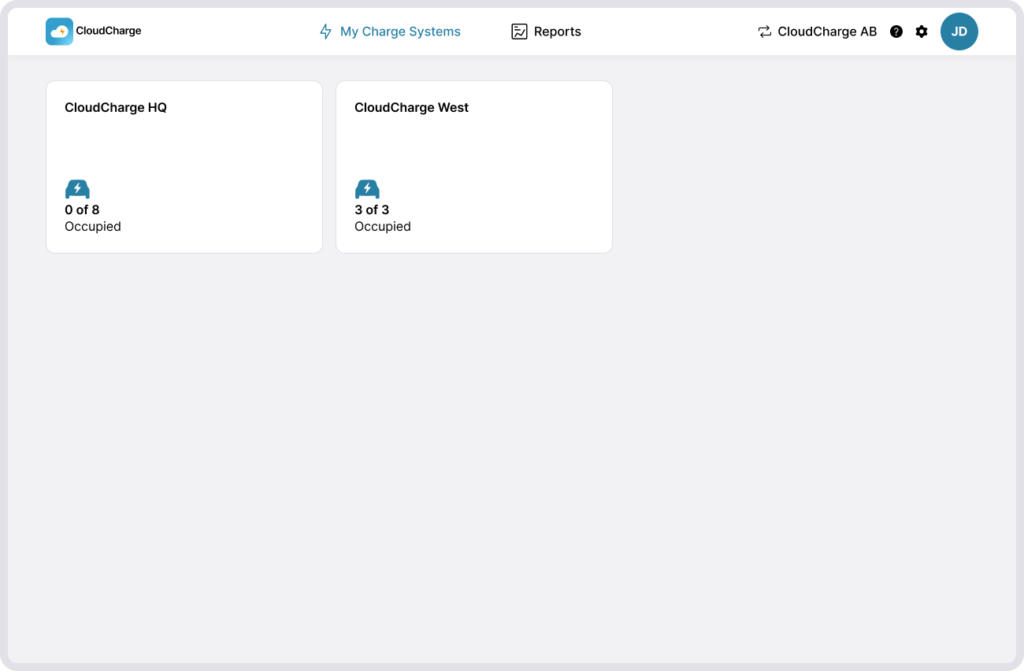Open the CloudCharge HQ title
The height and width of the screenshot is (671, 1024).
tap(116, 107)
